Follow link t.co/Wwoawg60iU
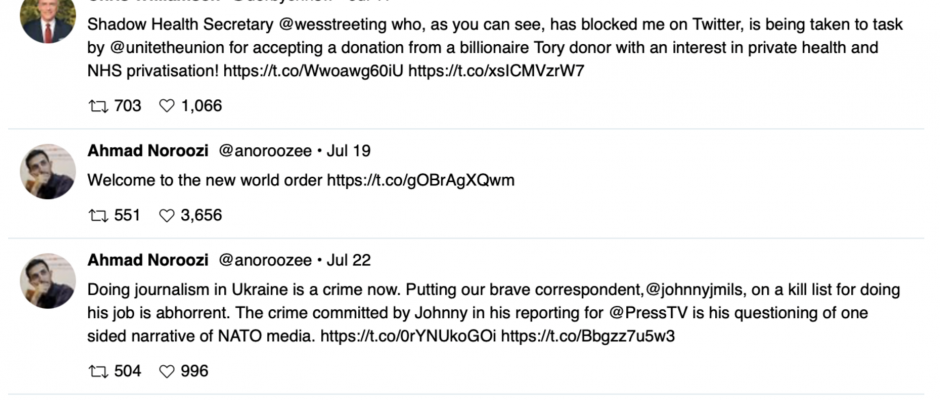 pyautogui.click(x=314, y=71)
